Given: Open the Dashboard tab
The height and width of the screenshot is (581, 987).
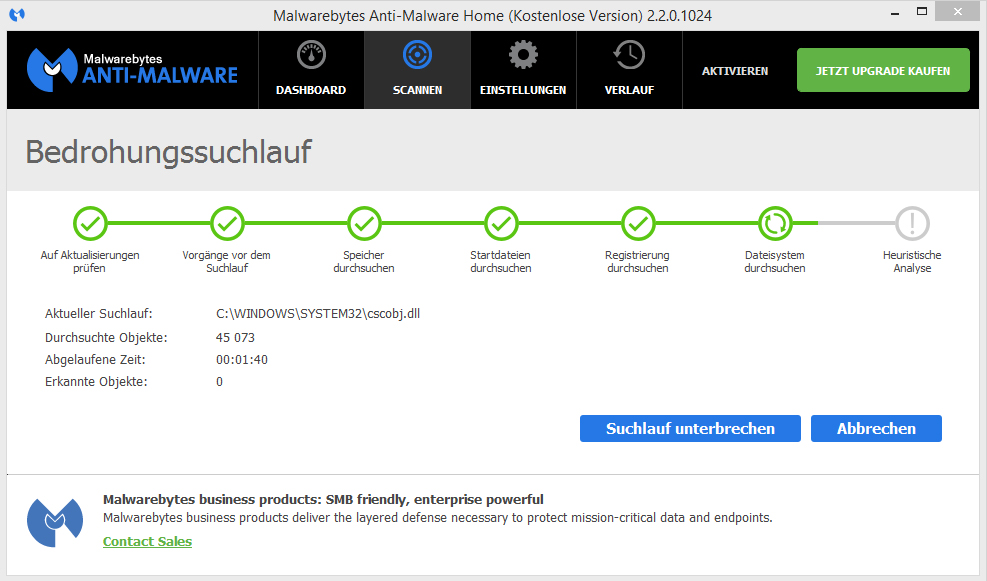Looking at the screenshot, I should click(311, 70).
